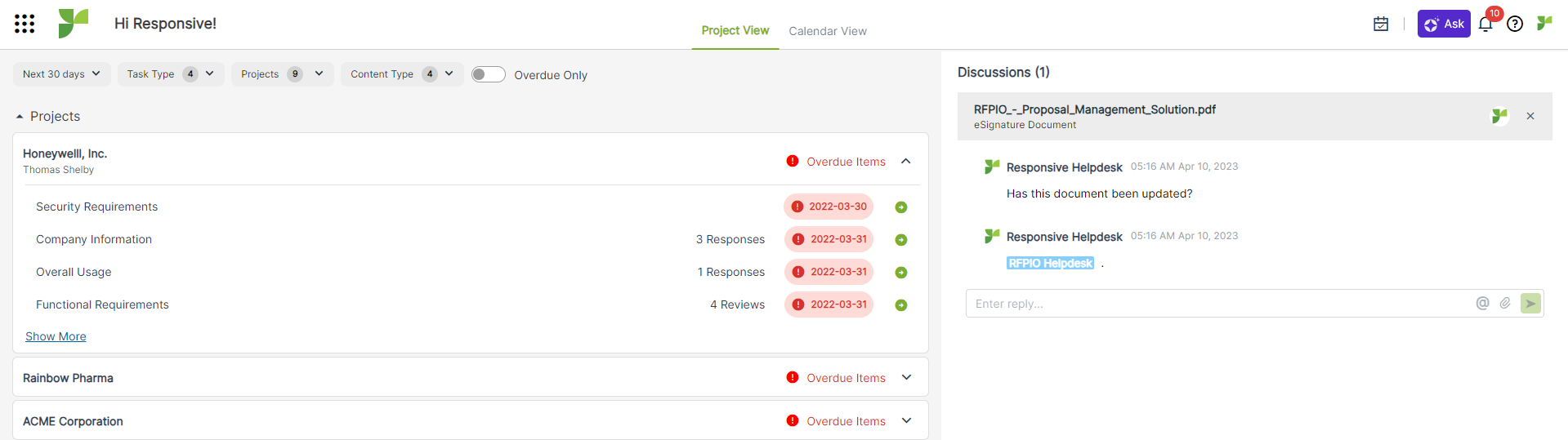This screenshot has width=1568, height=440.
Task: Close the RFPIO Proposal discussion
Action: (1530, 116)
